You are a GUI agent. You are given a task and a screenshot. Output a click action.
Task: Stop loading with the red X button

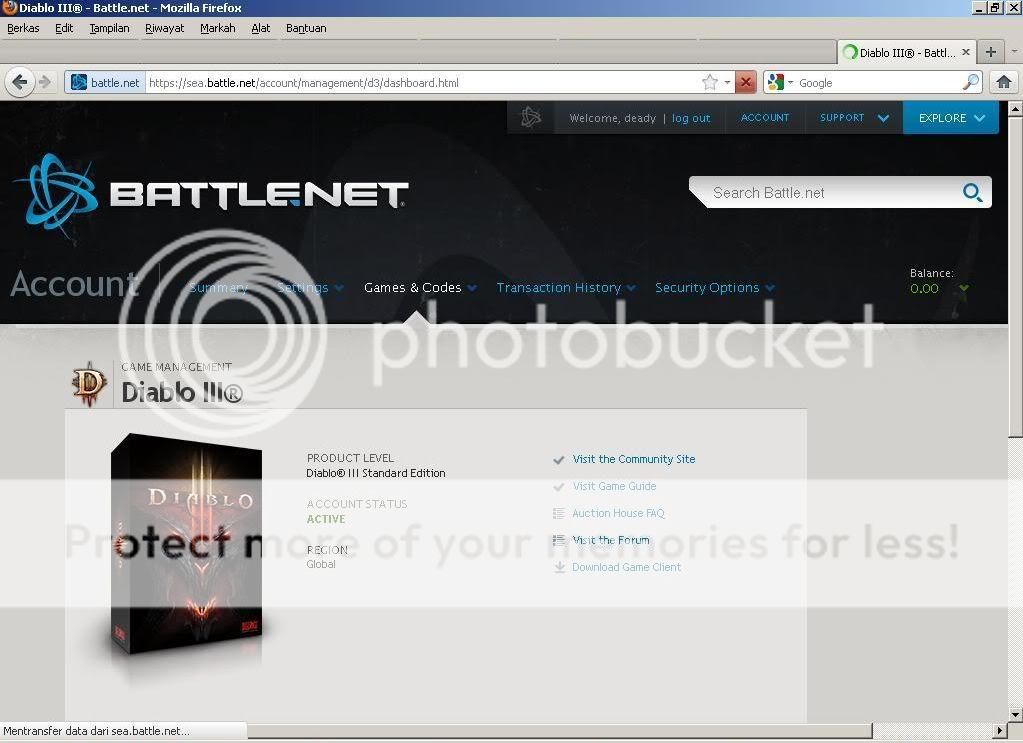click(745, 82)
